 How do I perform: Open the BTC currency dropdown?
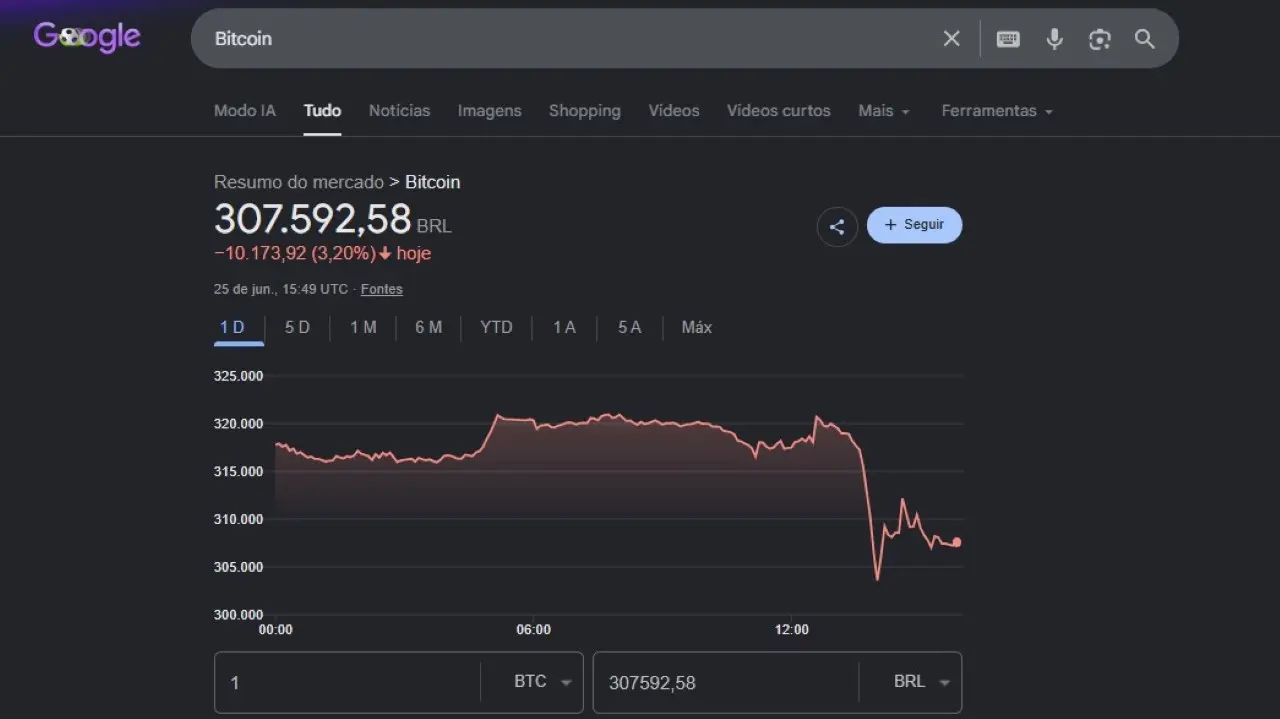[542, 682]
